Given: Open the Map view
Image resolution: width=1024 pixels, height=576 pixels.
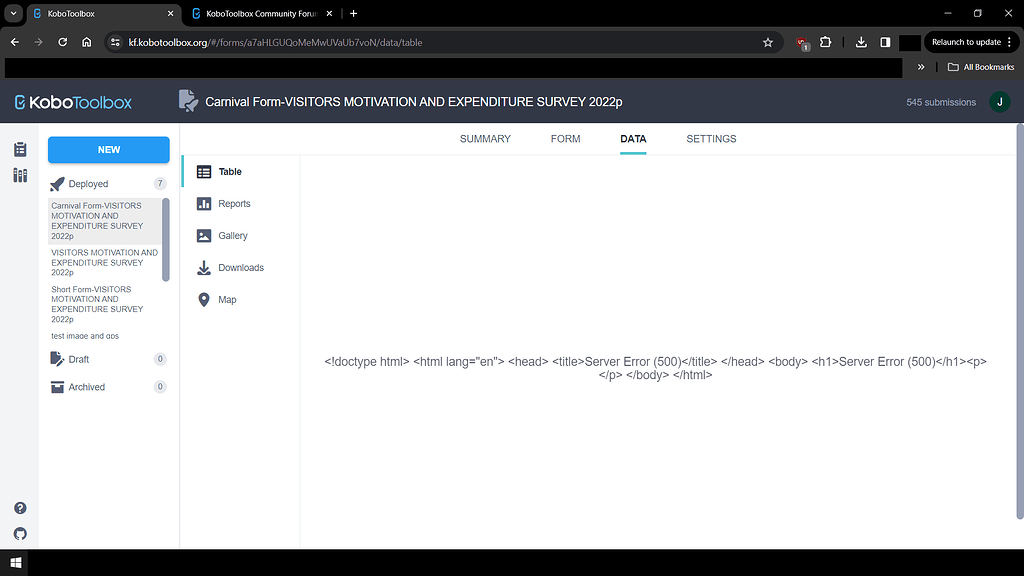Looking at the screenshot, I should coord(227,299).
